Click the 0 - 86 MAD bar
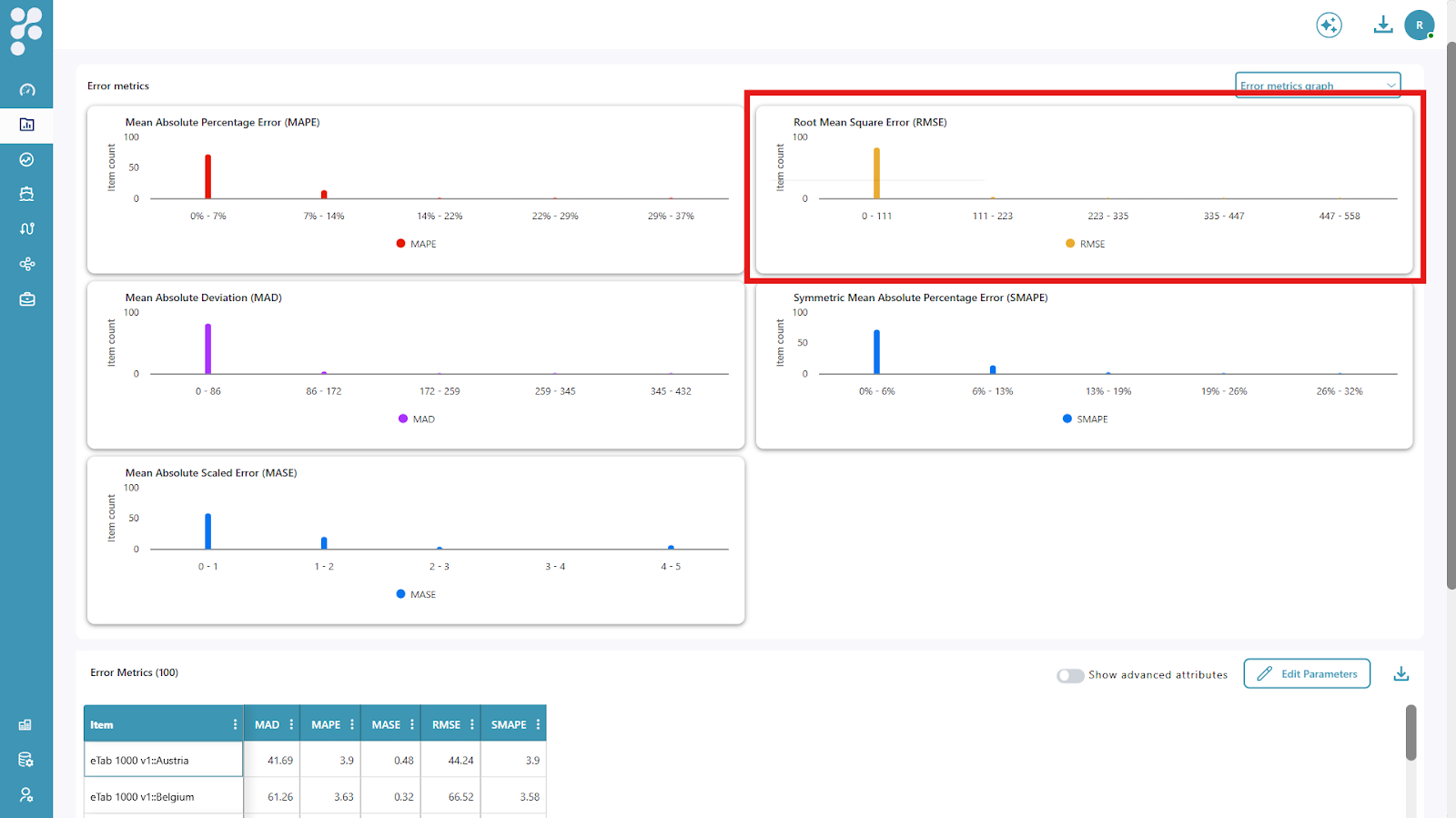Viewport: 1456px width, 818px height. pos(207,348)
